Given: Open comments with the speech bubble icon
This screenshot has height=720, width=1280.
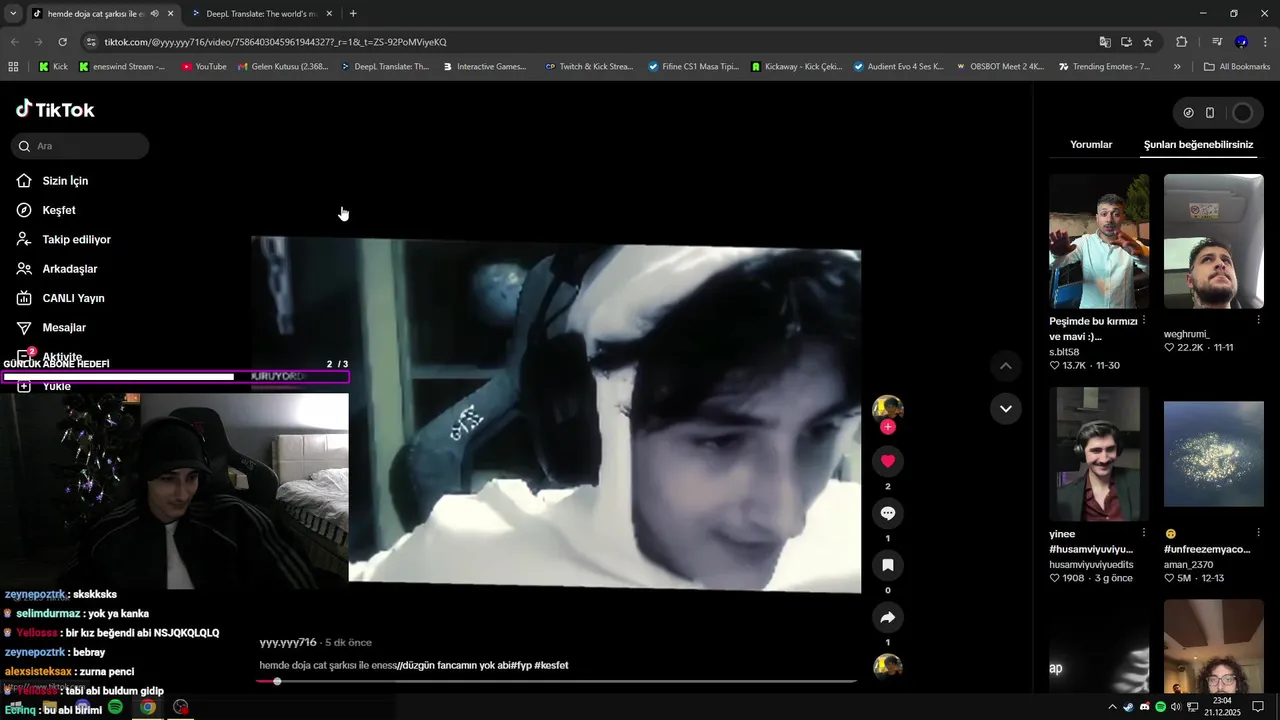Looking at the screenshot, I should click(x=887, y=513).
